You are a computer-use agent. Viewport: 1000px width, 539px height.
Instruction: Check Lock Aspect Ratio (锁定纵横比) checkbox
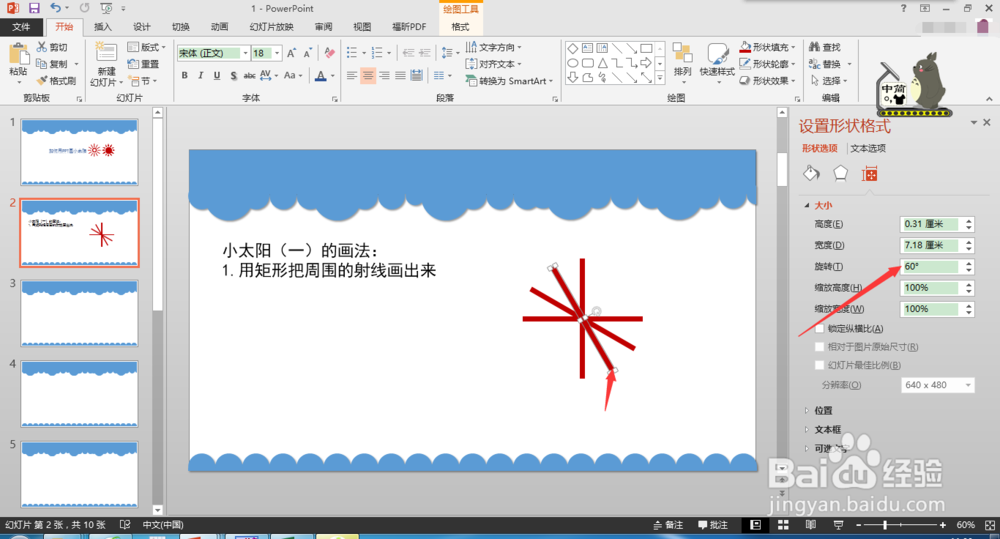(x=820, y=329)
